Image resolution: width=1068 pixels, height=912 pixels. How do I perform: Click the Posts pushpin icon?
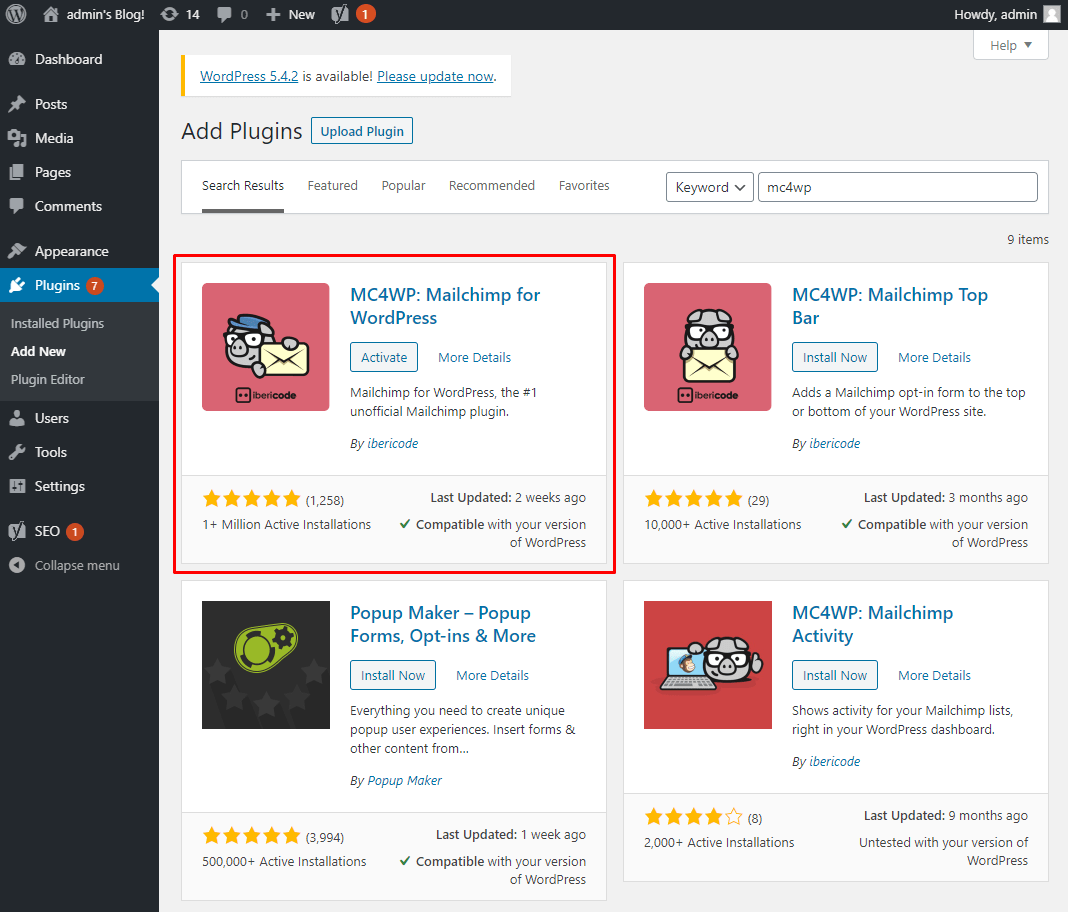click(17, 104)
